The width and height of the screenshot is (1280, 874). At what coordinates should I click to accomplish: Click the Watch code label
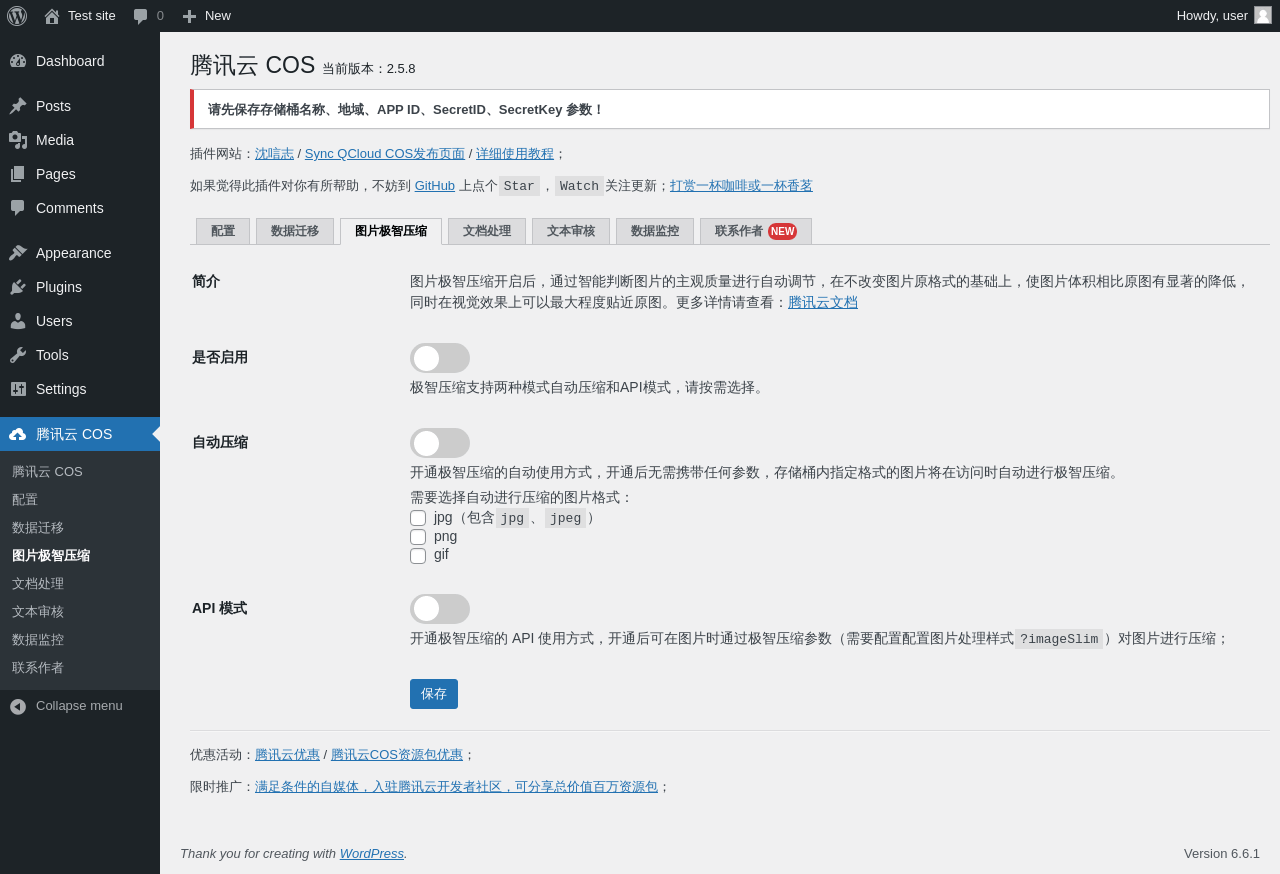coord(579,186)
